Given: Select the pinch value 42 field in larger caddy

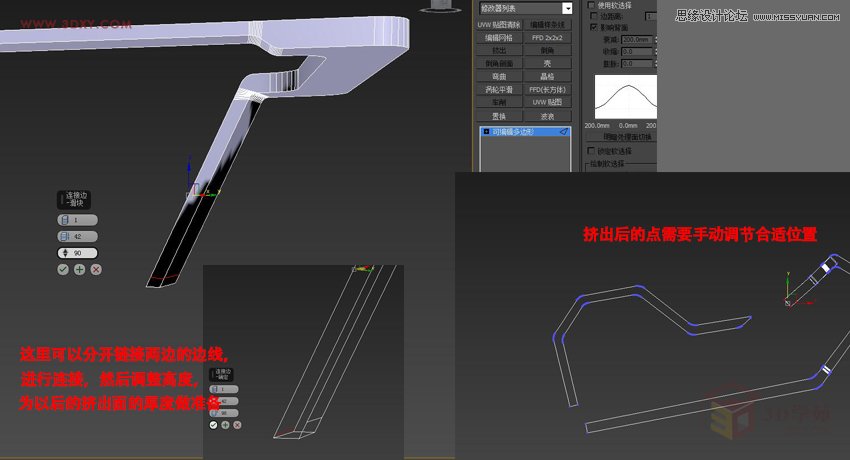Looking at the screenshot, I should click(x=78, y=237).
